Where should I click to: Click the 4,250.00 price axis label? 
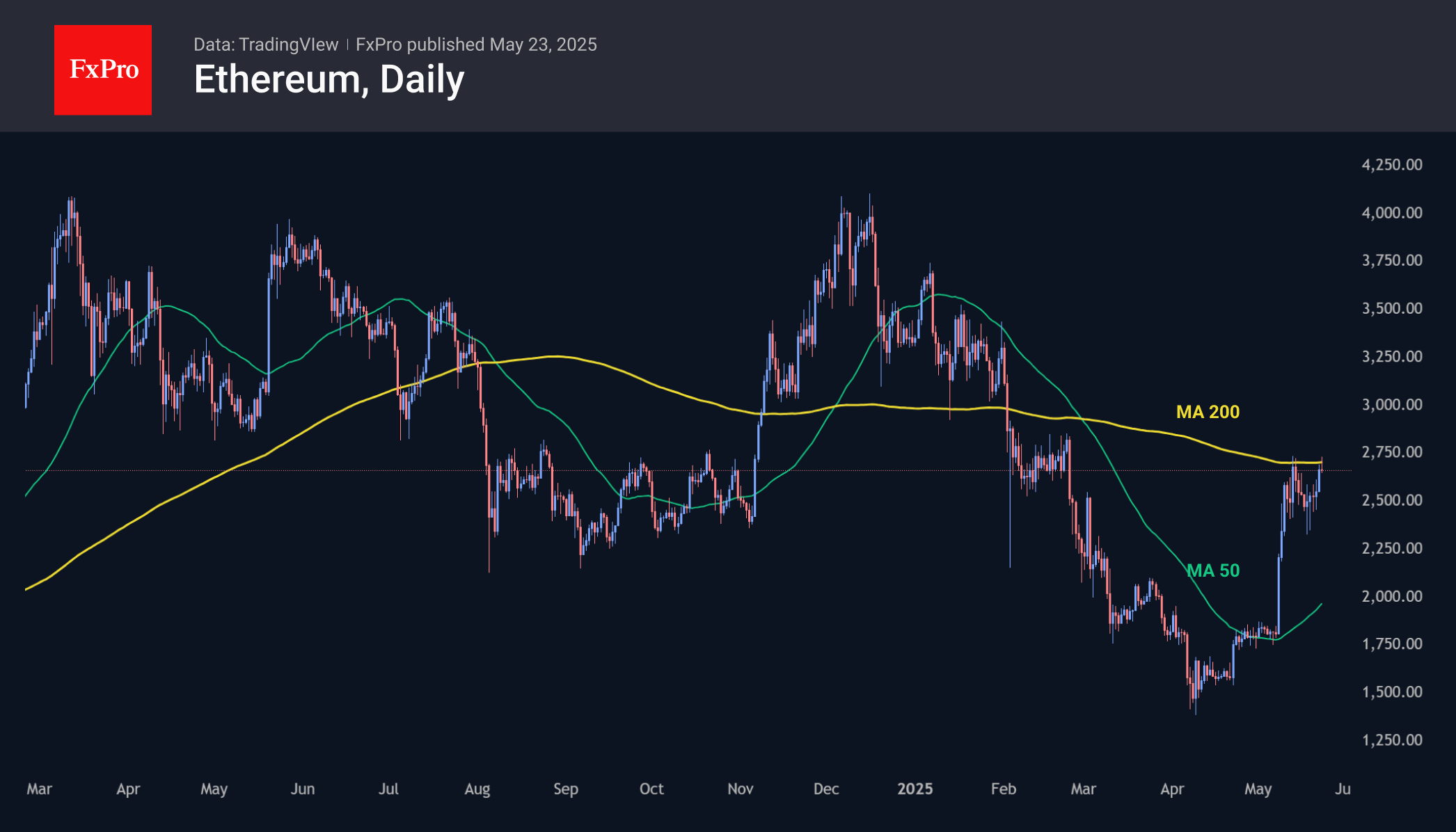pyautogui.click(x=1392, y=165)
